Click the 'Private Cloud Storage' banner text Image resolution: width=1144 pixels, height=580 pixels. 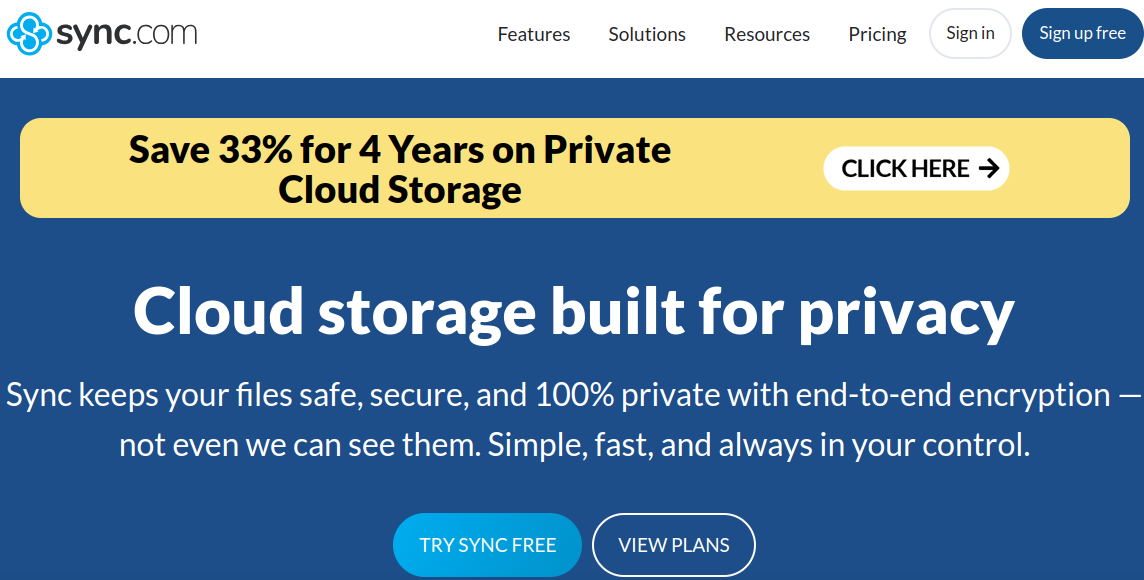click(400, 189)
